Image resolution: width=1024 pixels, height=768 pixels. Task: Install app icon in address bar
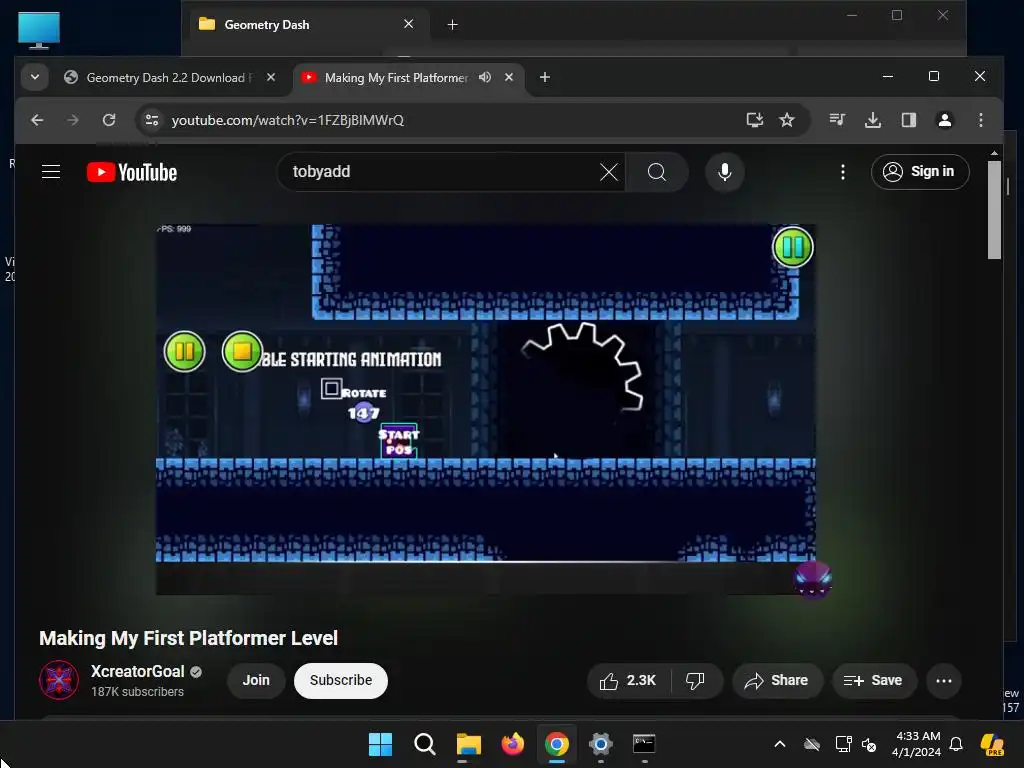(x=754, y=120)
